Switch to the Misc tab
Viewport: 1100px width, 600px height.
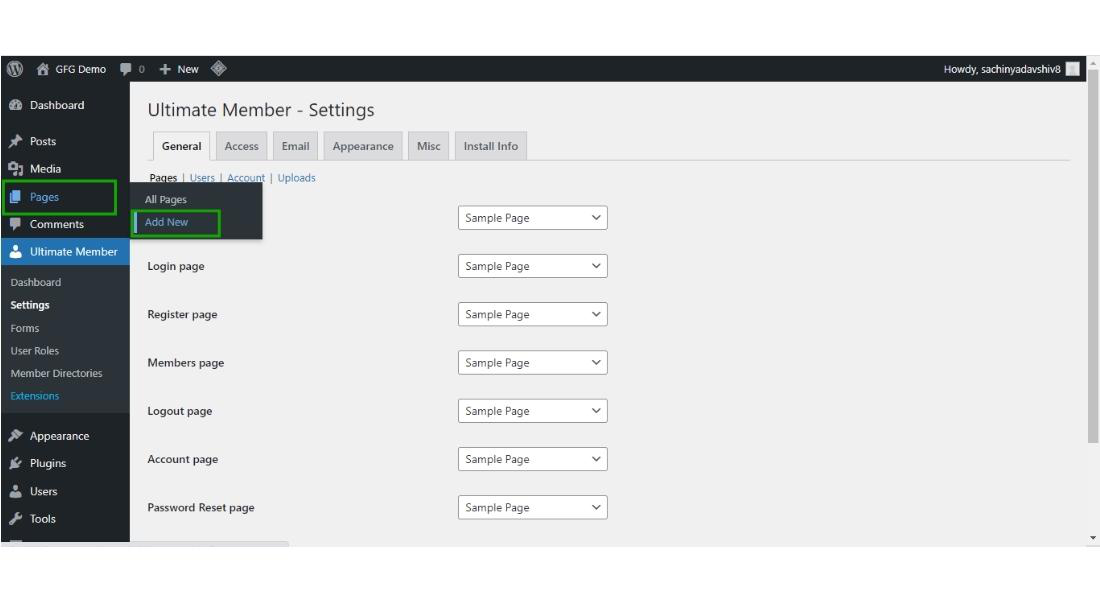tap(429, 146)
